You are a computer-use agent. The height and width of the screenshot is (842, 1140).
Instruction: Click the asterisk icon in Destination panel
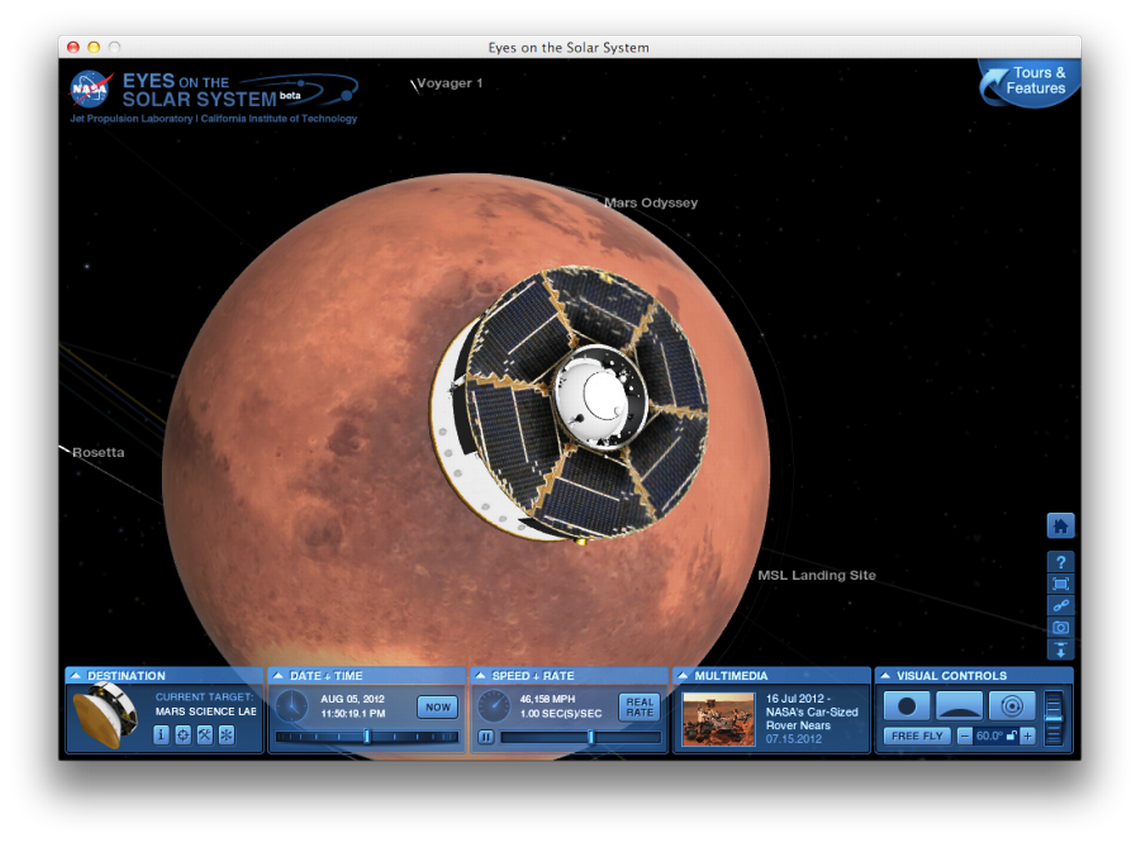pyautogui.click(x=227, y=735)
